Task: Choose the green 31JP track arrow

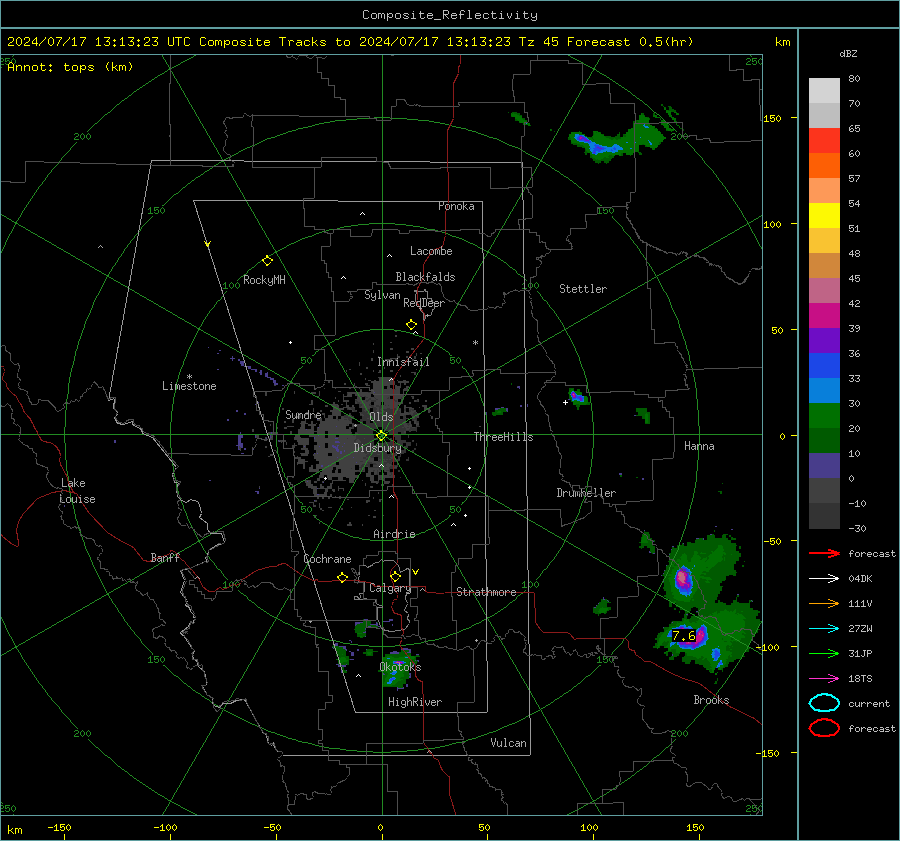Action: tap(824, 653)
